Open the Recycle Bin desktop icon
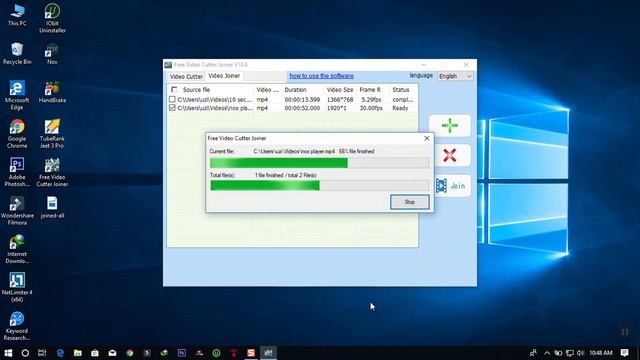The height and width of the screenshot is (360, 640). [x=17, y=53]
